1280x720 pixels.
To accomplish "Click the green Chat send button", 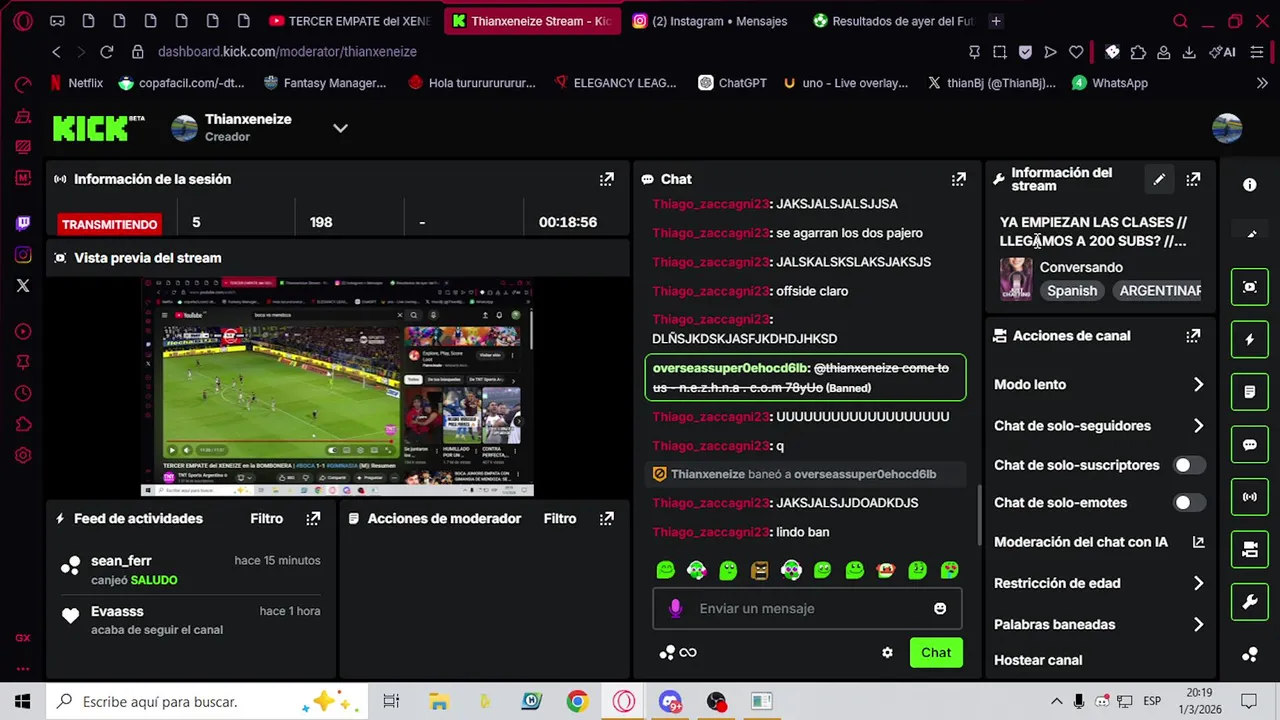I will (936, 653).
